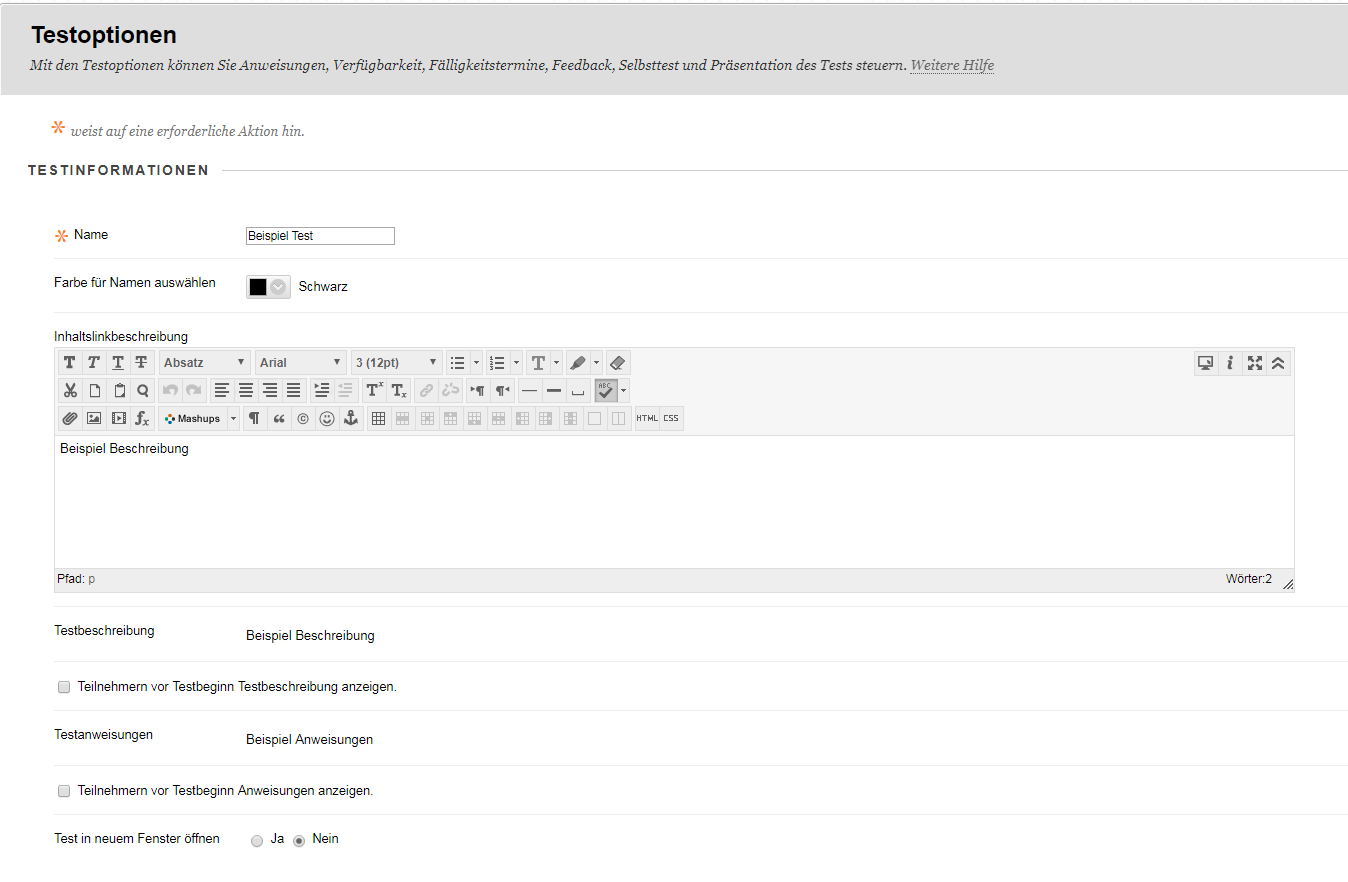Open the HTML code view
The image size is (1348, 882).
coord(647,419)
